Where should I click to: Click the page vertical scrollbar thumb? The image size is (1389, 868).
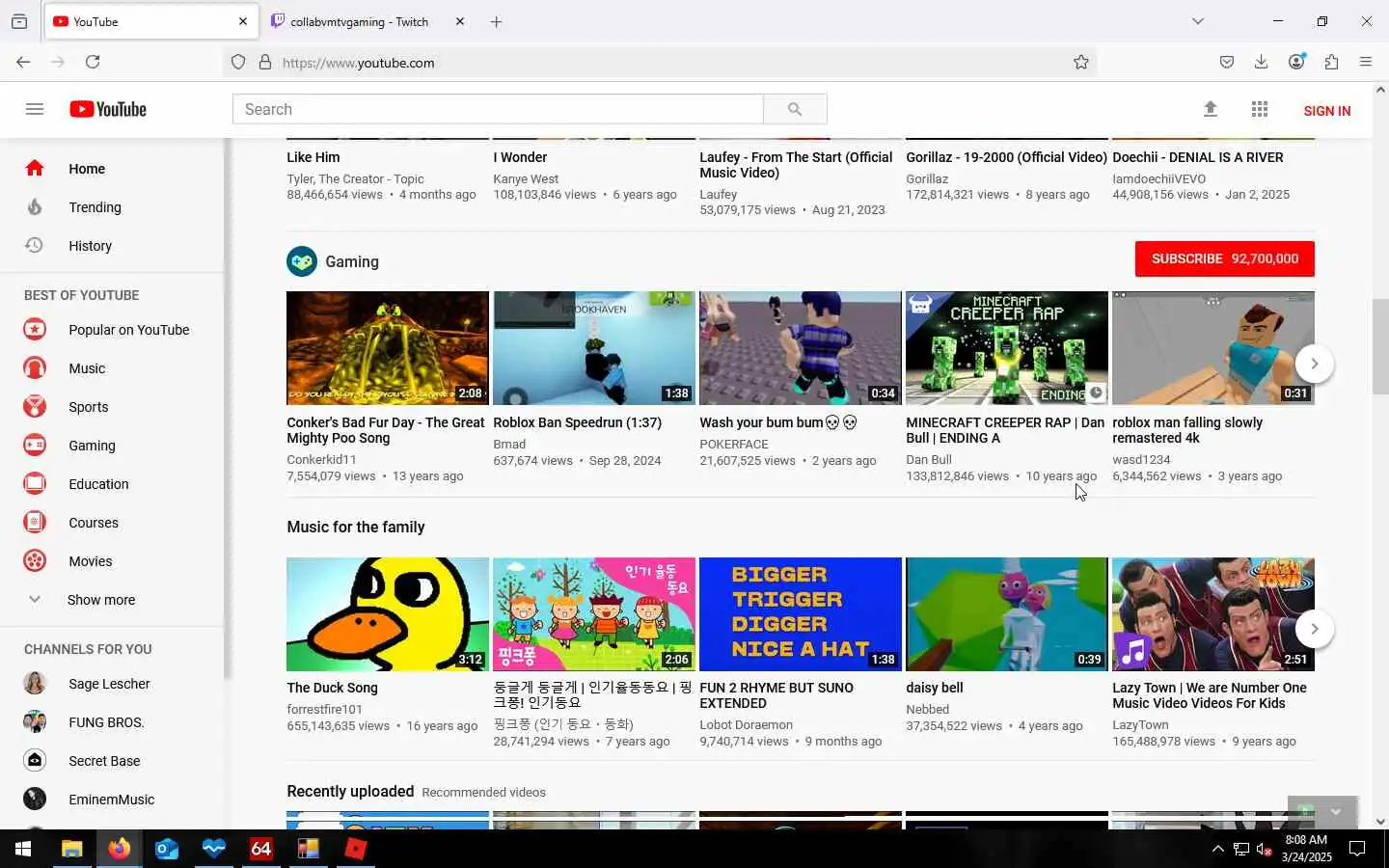(1380, 347)
